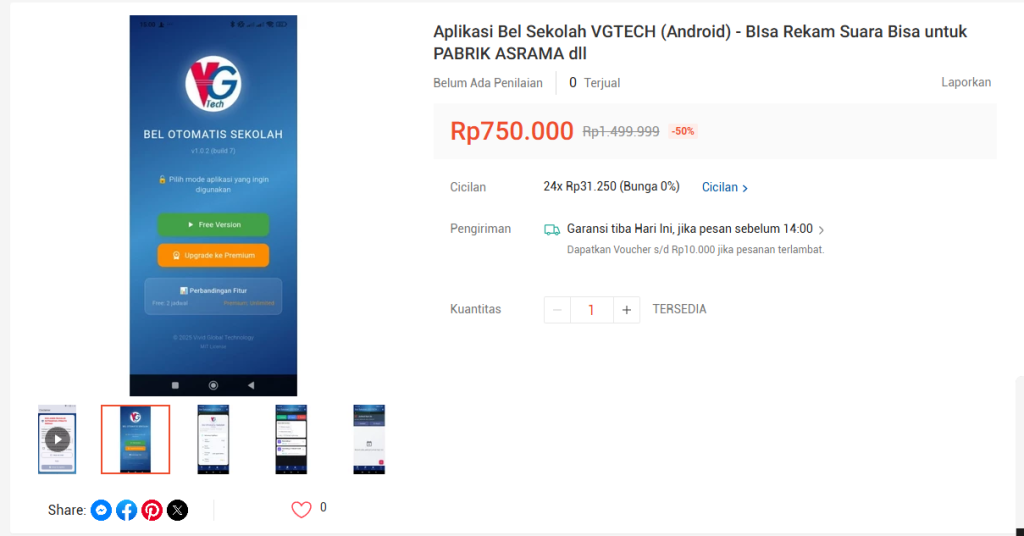This screenshot has height=536, width=1024.
Task: Favorite the product with heart icon
Action: [x=301, y=509]
